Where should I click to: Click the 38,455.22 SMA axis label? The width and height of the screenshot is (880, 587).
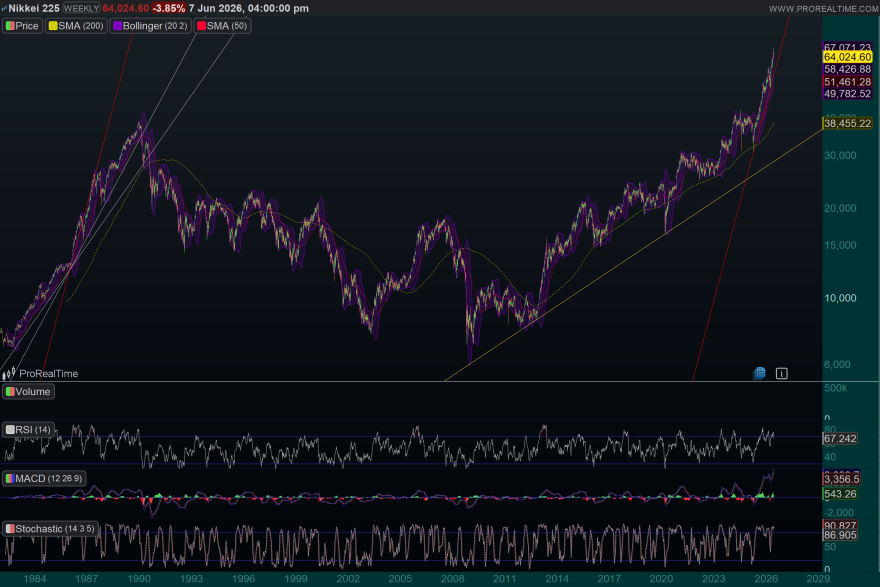pos(847,123)
